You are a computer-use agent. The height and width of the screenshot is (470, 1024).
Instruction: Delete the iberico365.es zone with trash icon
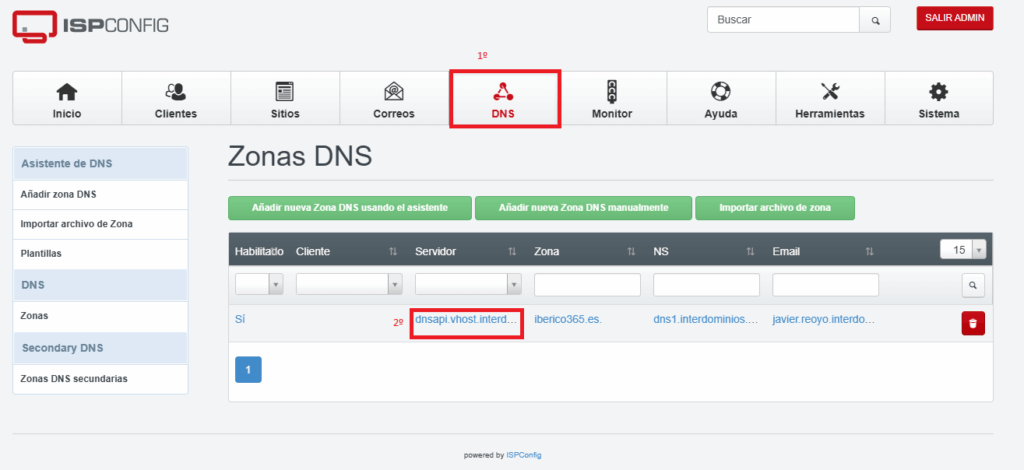[973, 323]
